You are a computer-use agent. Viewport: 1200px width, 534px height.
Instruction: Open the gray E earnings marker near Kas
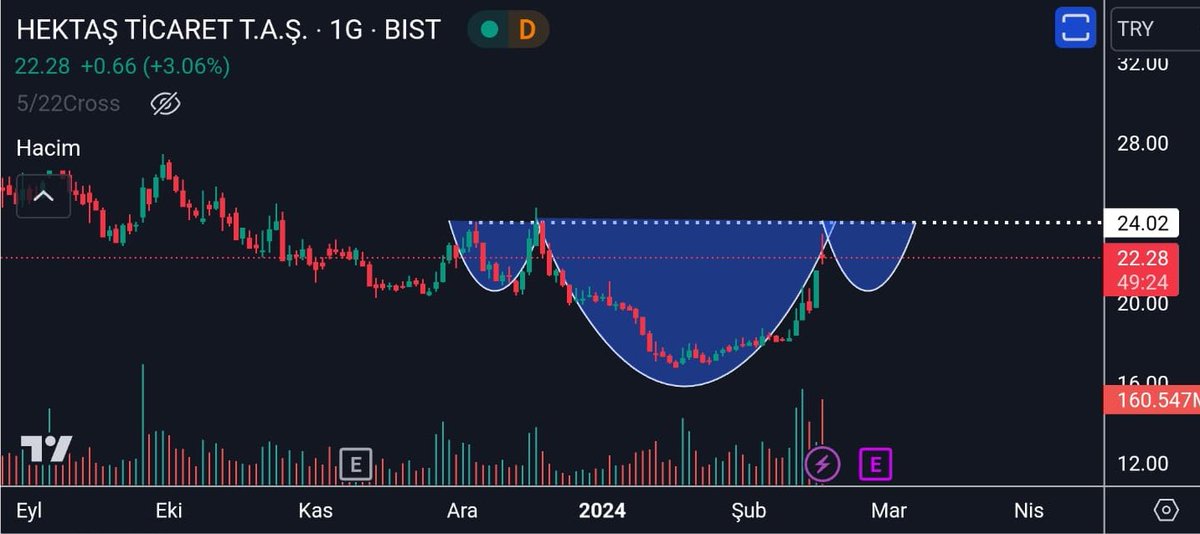coord(355,464)
